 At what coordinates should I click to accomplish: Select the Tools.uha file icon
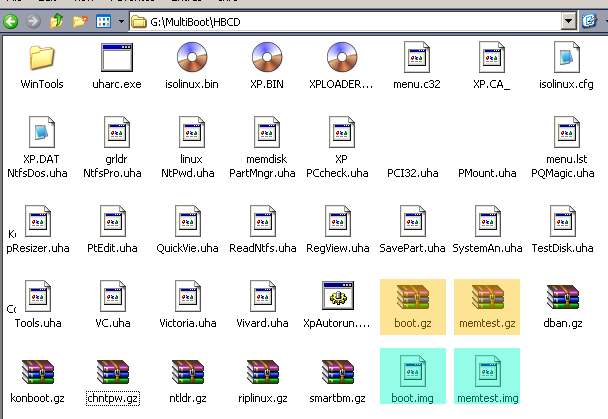[38, 296]
